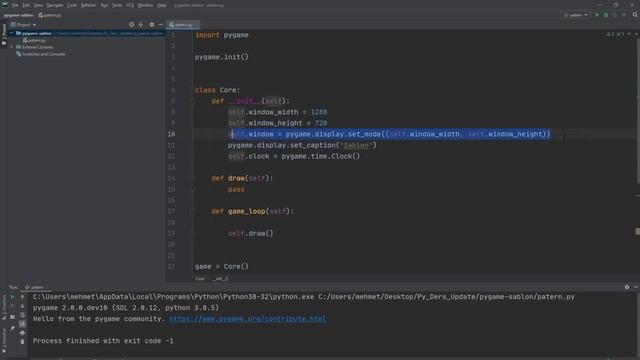
Task: Click the __init__ breadcrumb below editor
Action: pos(221,279)
